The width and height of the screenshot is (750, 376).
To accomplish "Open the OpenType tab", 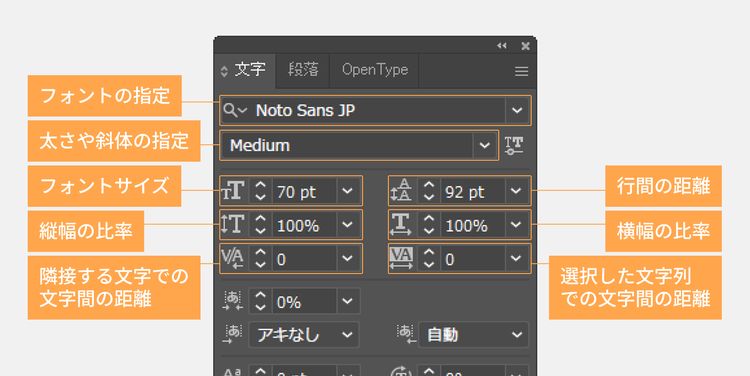I will click(375, 70).
